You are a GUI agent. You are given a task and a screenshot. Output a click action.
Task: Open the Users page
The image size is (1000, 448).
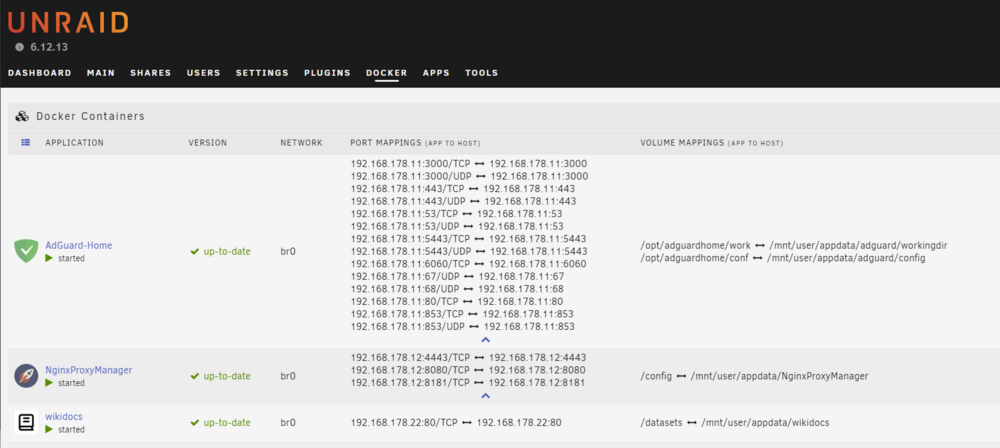pyautogui.click(x=203, y=73)
